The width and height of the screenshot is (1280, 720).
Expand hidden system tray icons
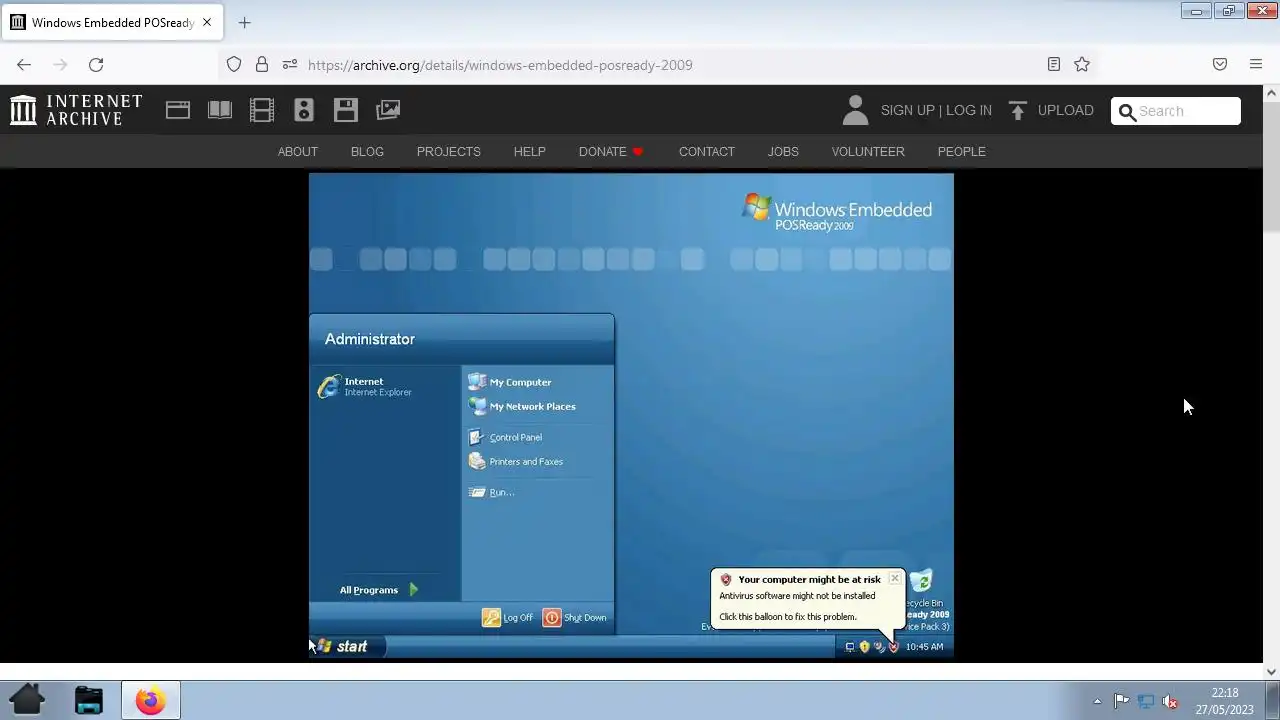[1097, 701]
